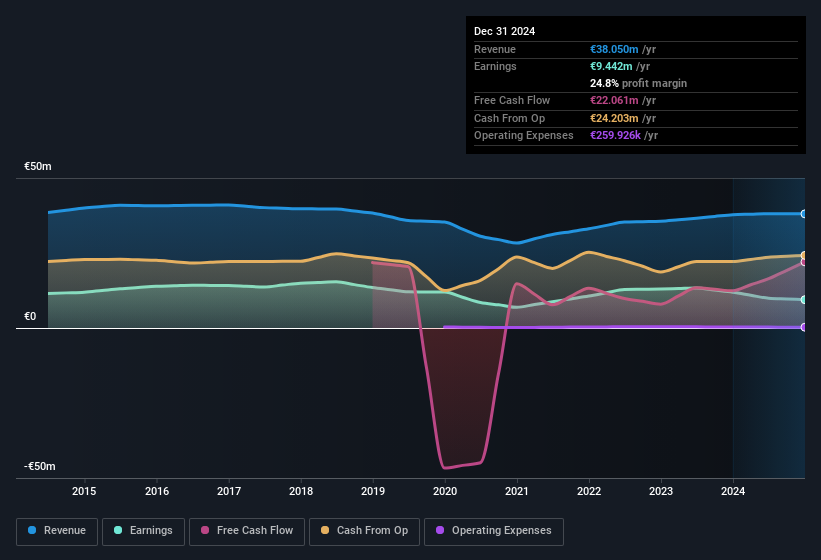The width and height of the screenshot is (821, 560).
Task: Click the Earnings endpoint marker on chart
Action: pos(804,300)
